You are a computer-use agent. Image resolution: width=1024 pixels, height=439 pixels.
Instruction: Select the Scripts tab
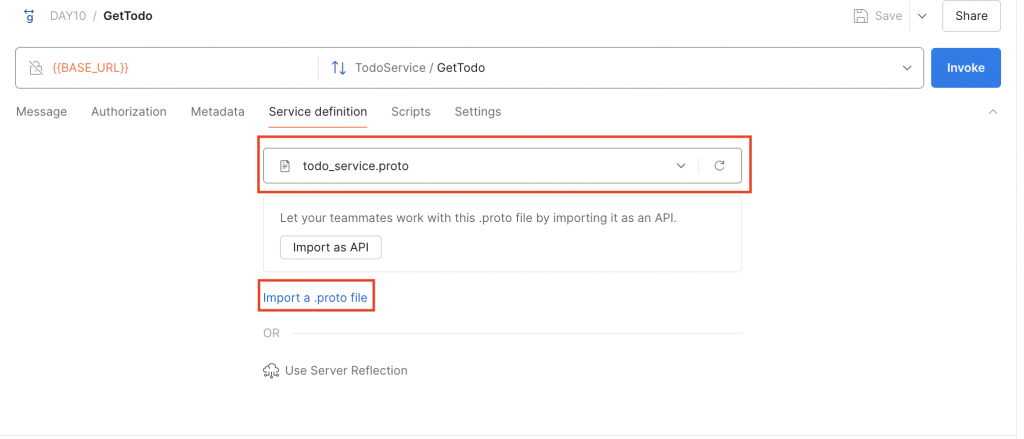(411, 112)
